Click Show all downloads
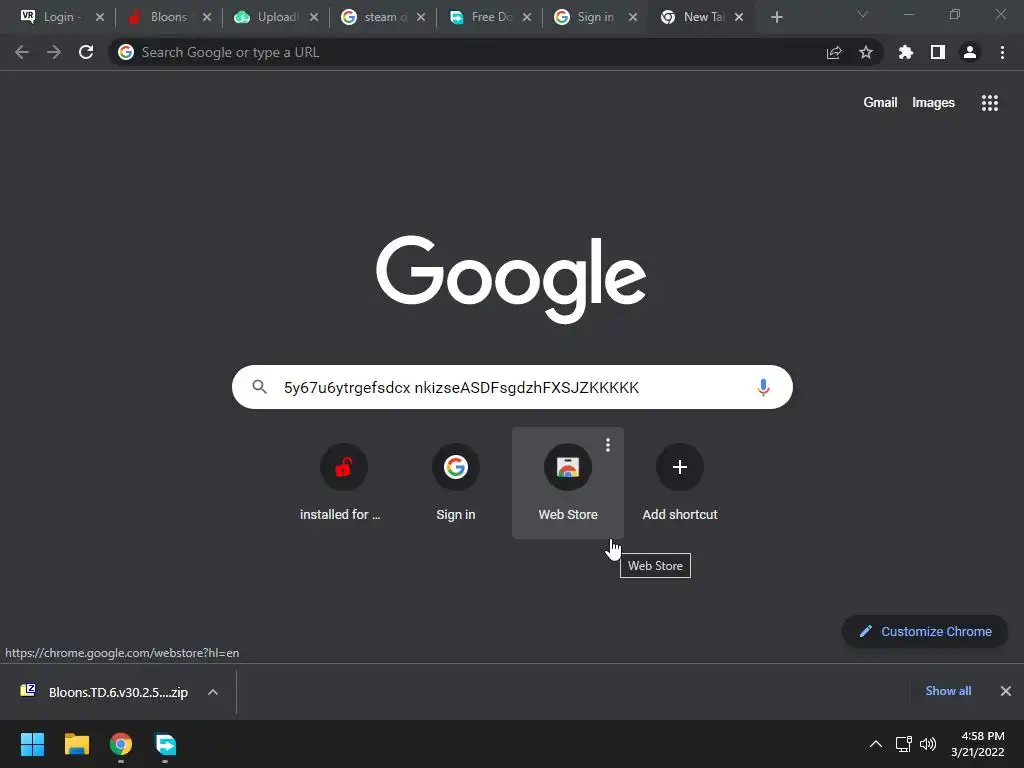The image size is (1024, 768). point(948,691)
